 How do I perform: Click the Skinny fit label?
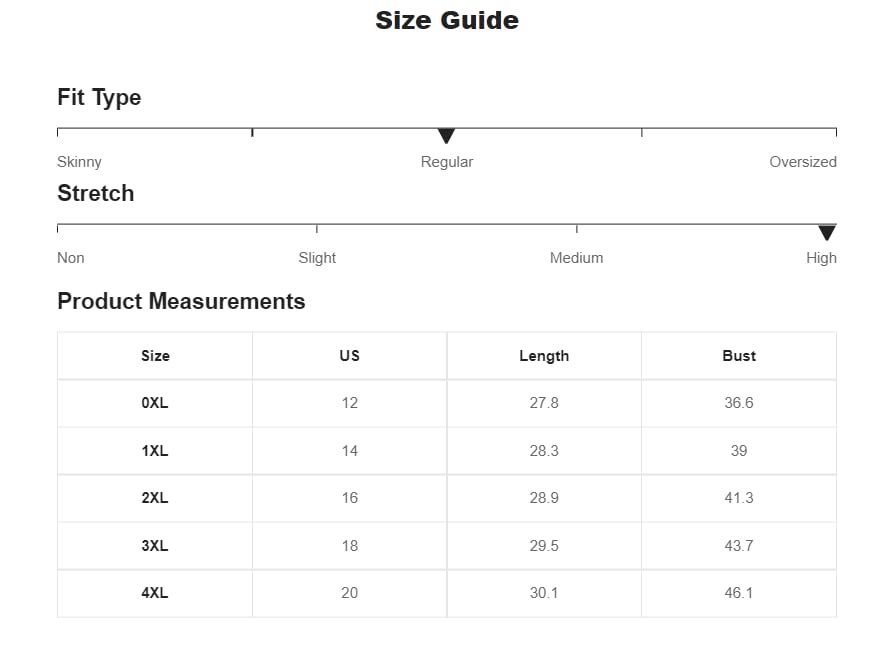[79, 162]
